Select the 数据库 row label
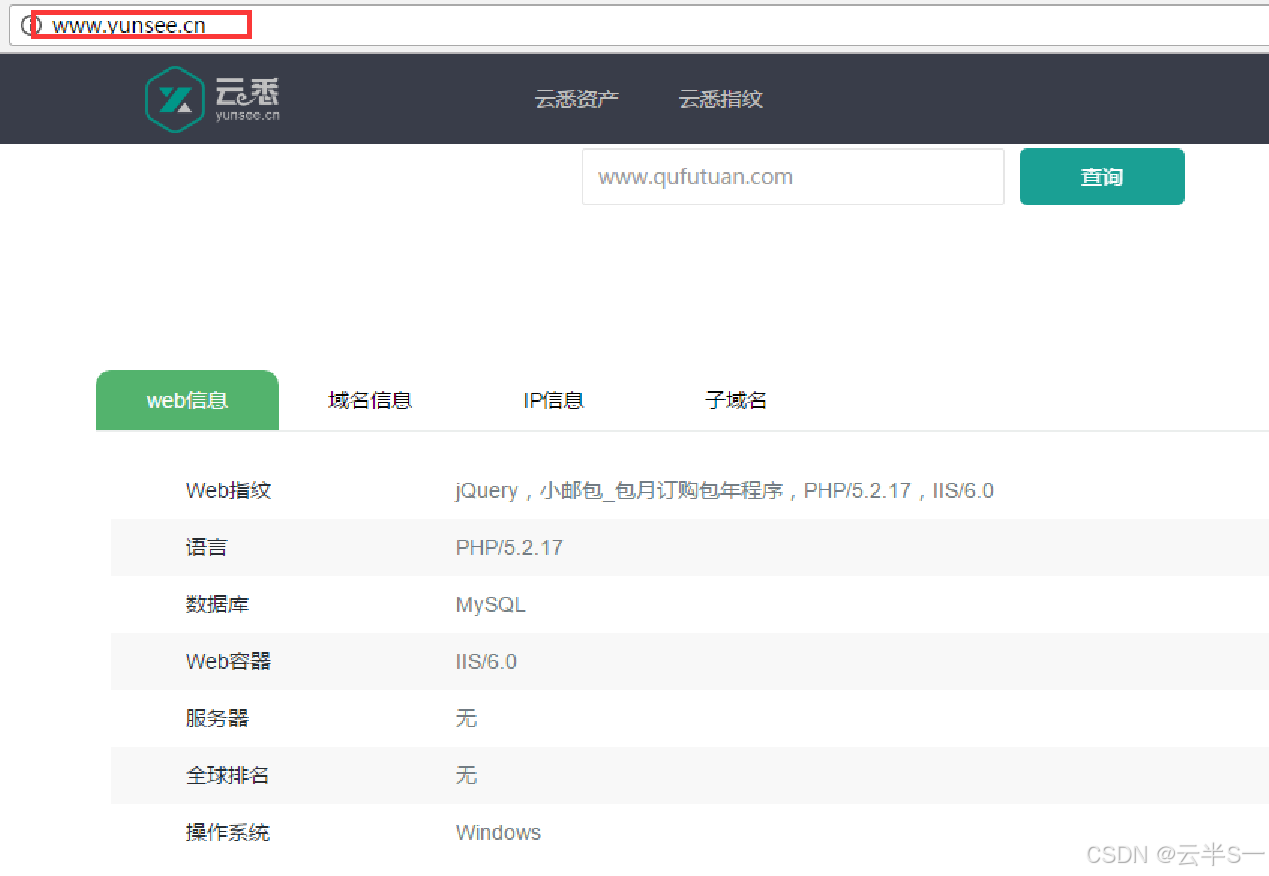This screenshot has width=1269, height=876. click(217, 605)
